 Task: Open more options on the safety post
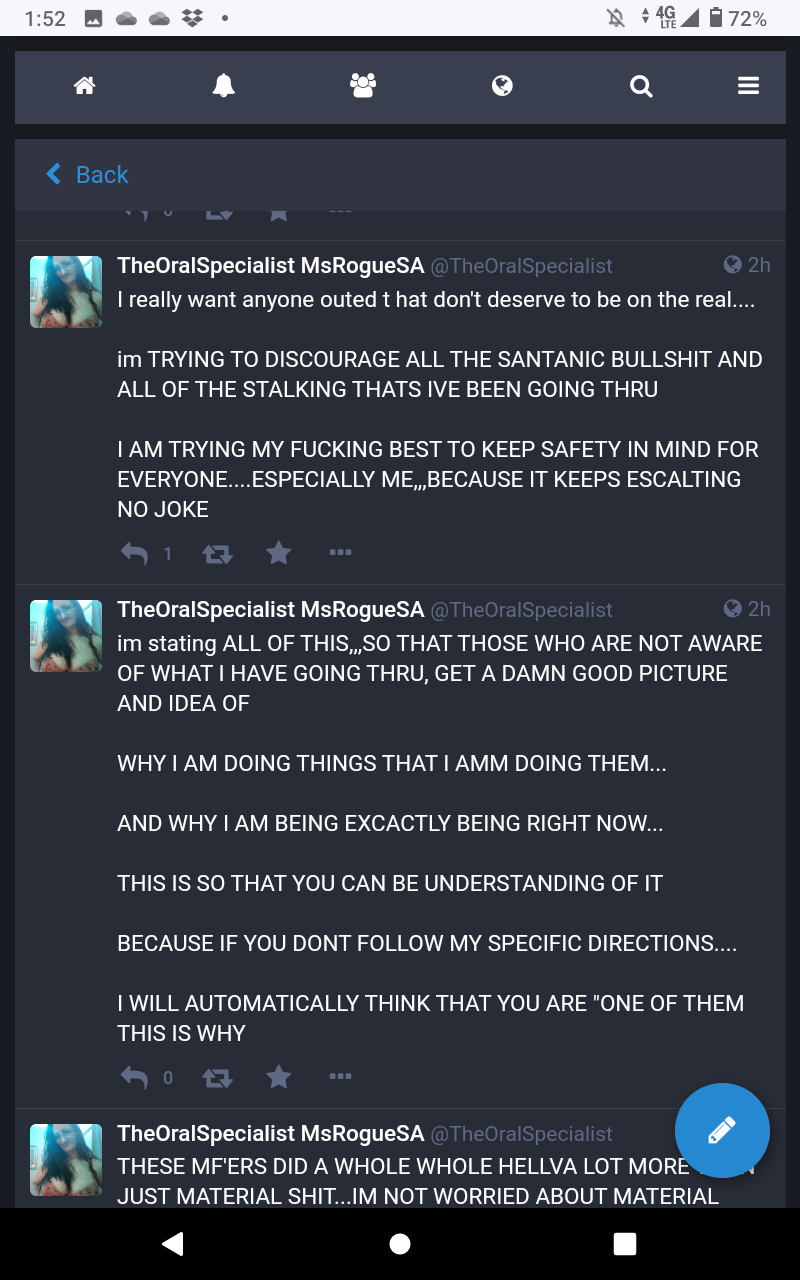tap(340, 553)
